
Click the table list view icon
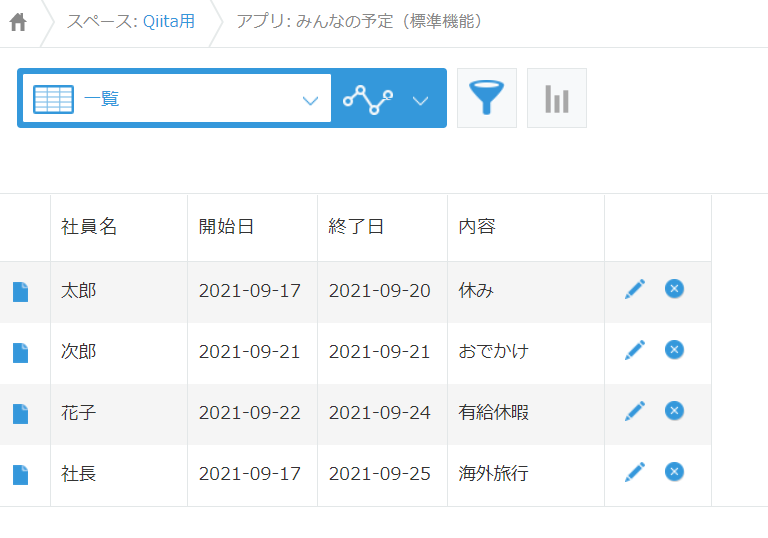click(x=53, y=99)
